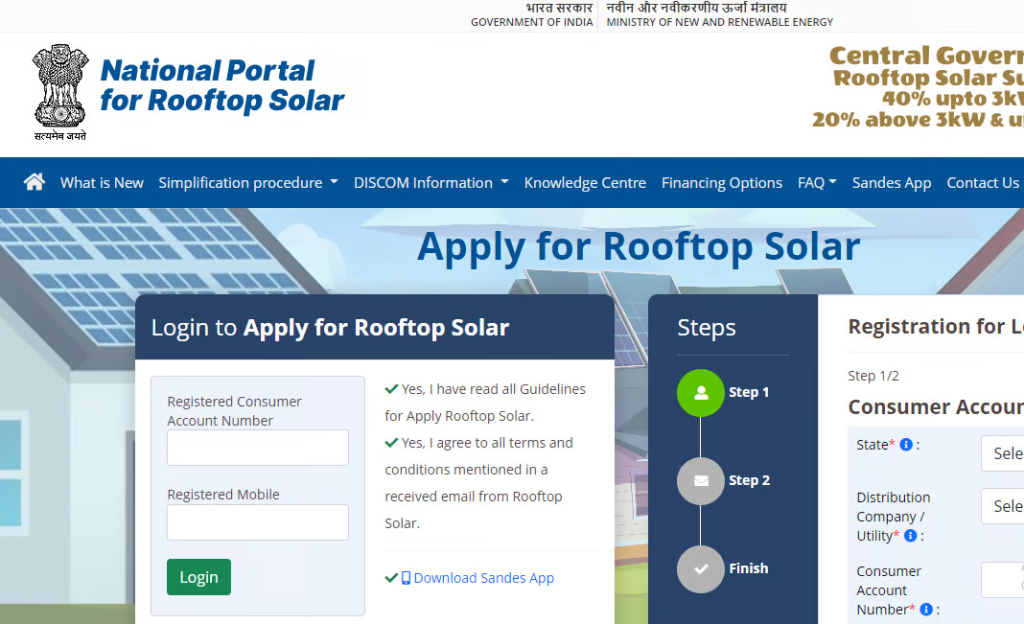The height and width of the screenshot is (624, 1024).
Task: Click the Finish checkmark icon circle
Action: (700, 569)
